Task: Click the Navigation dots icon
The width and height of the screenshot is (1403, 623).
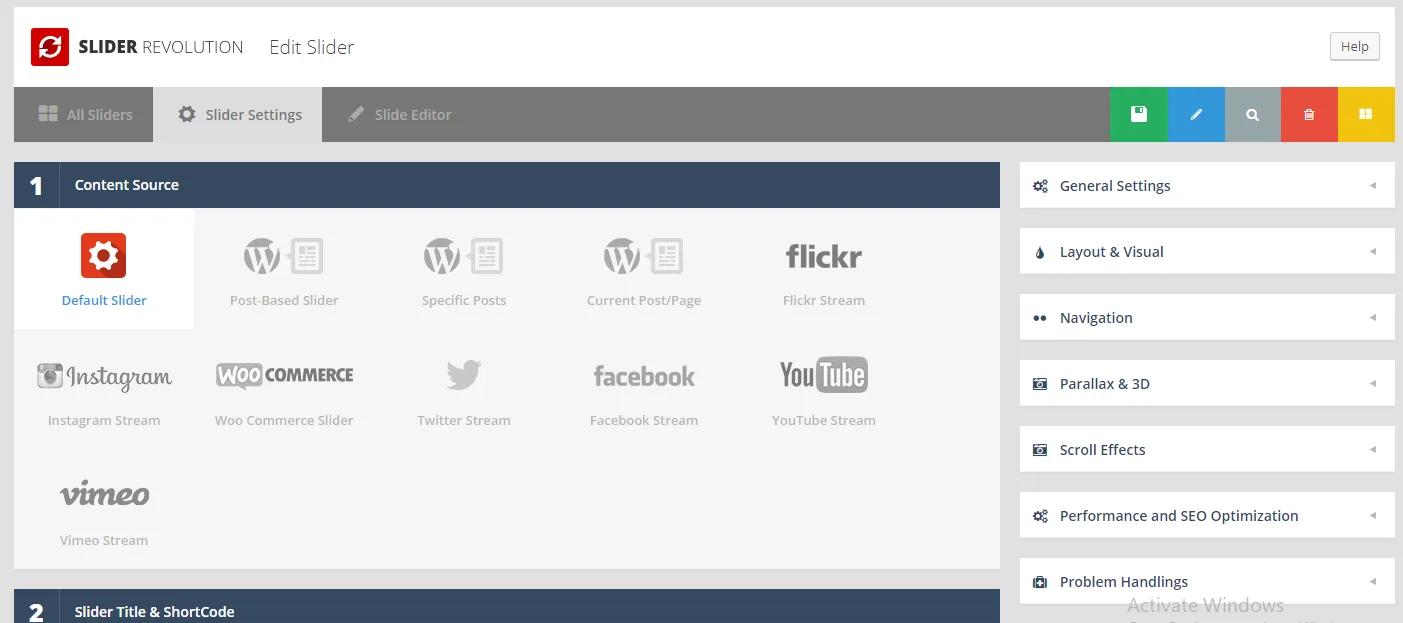Action: (1040, 318)
